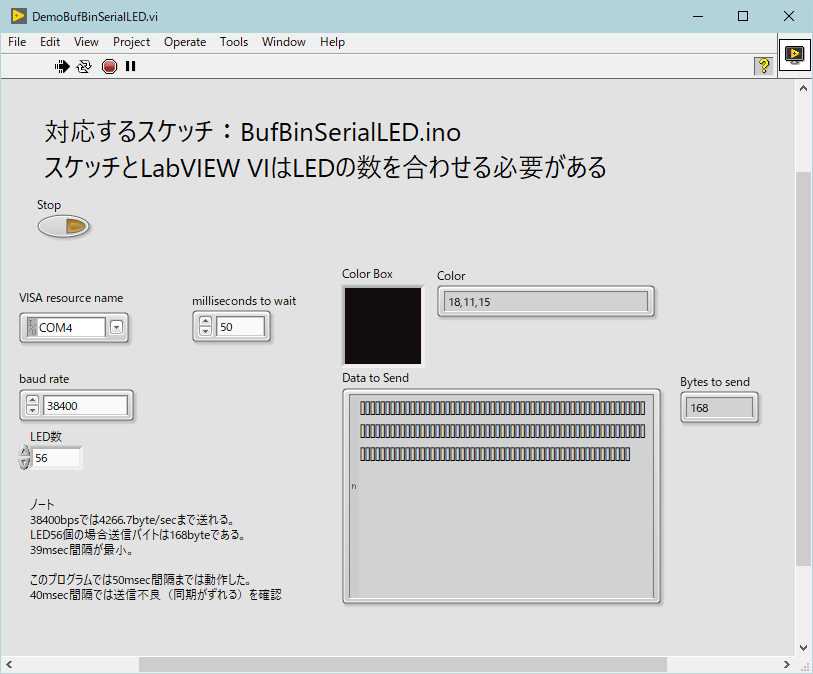Toggle the Stop switch
This screenshot has height=674, width=813.
(64, 227)
